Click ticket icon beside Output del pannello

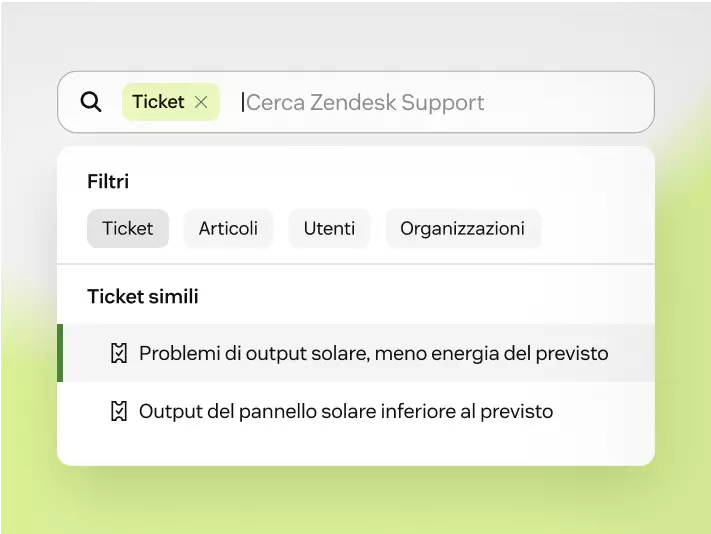tap(119, 412)
